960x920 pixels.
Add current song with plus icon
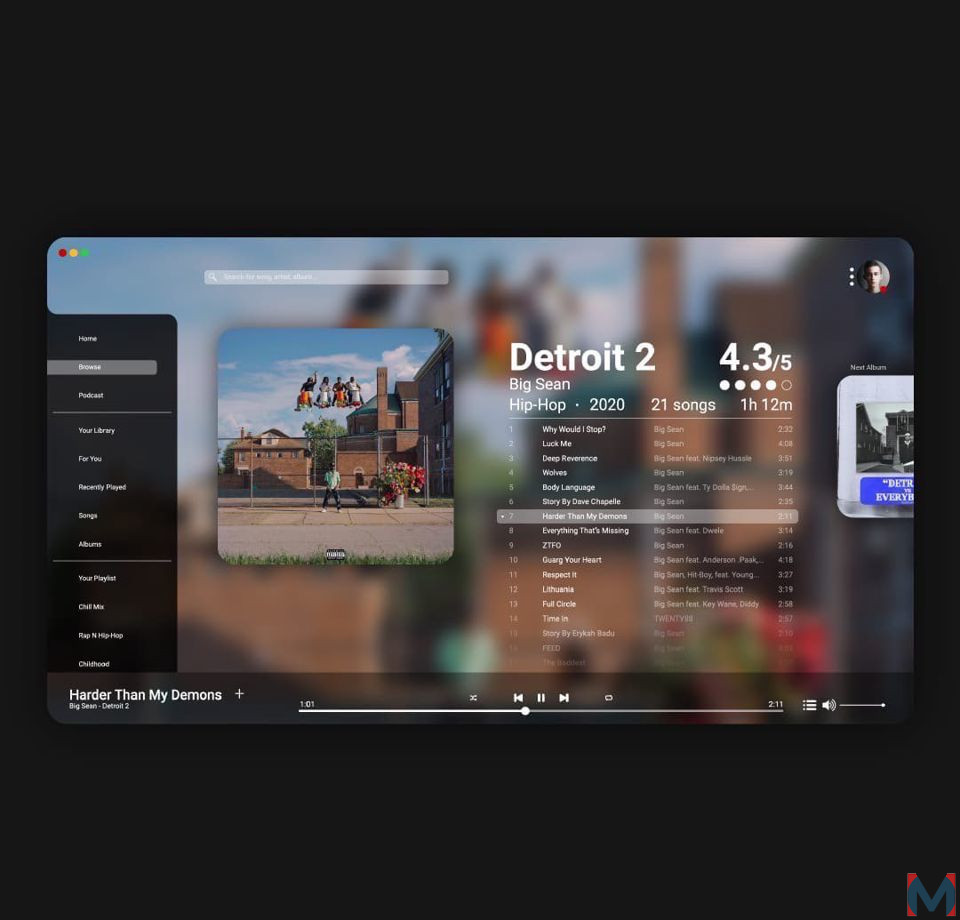[x=239, y=694]
